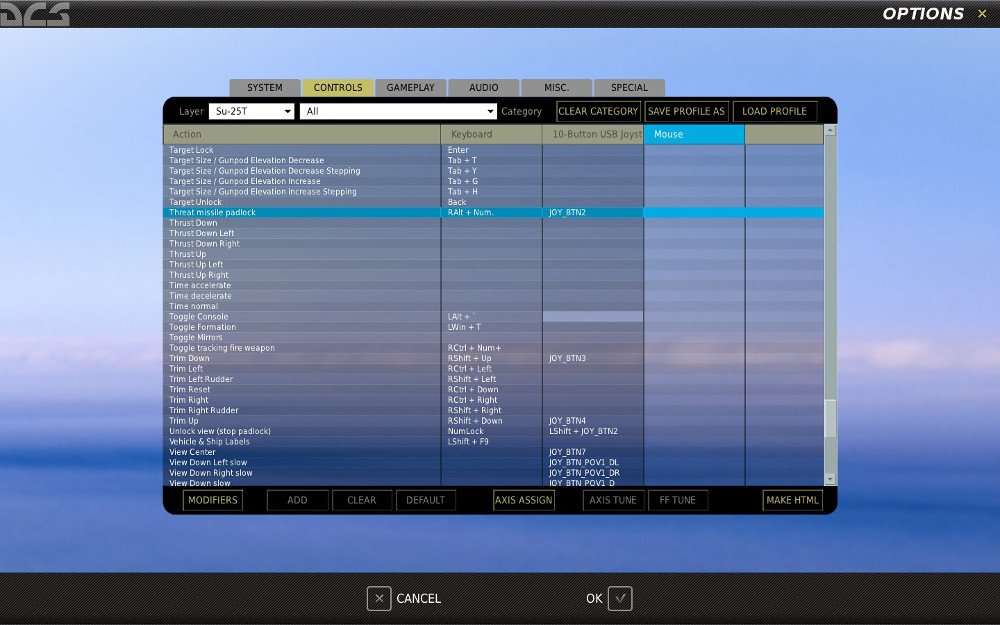Click the DCS logo
Viewport: 1000px width, 625px height.
pos(34,14)
